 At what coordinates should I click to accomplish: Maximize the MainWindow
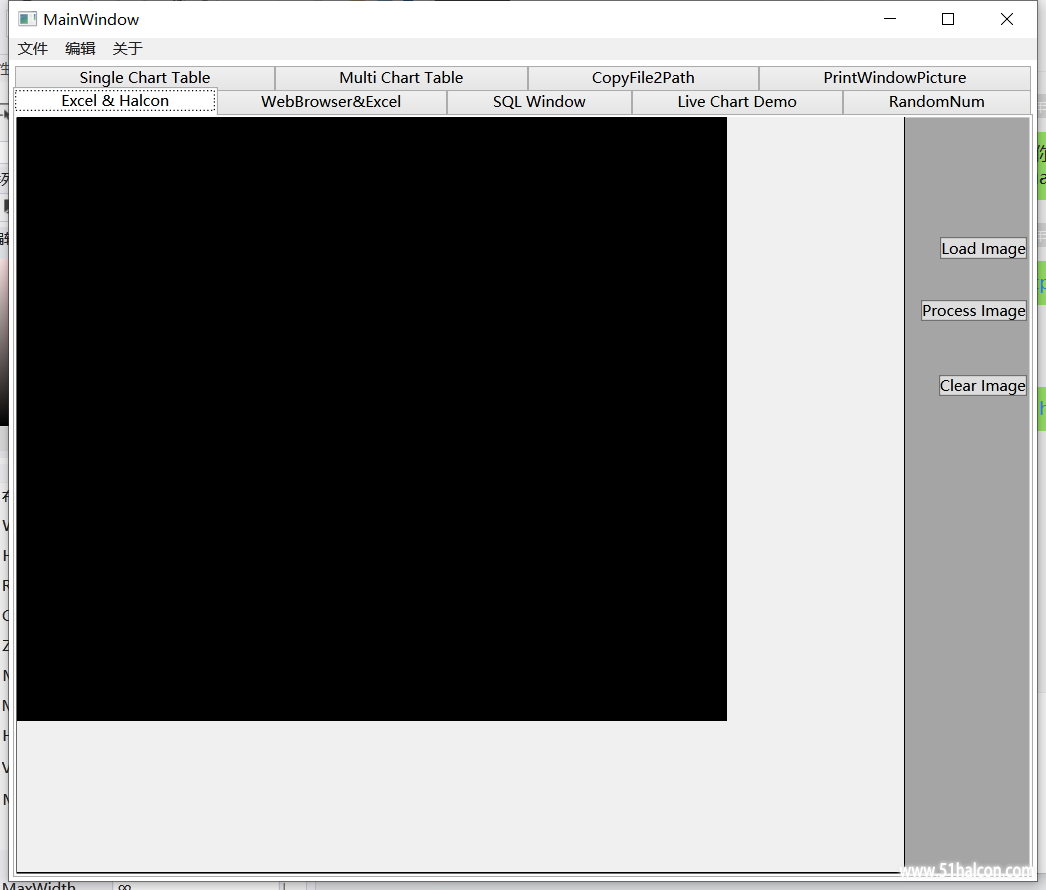coord(948,19)
